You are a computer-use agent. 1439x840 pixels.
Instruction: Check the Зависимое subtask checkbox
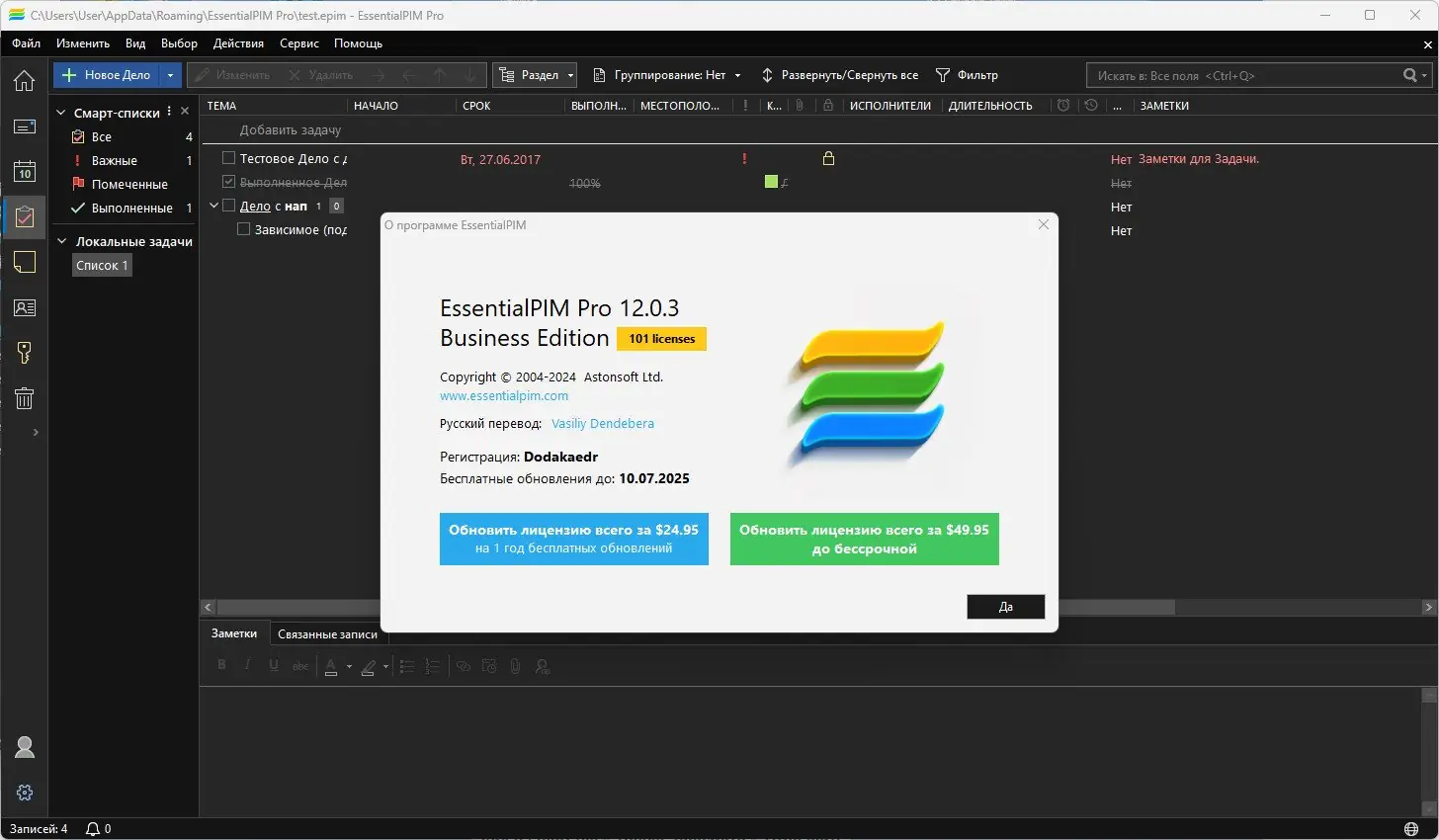coord(244,229)
